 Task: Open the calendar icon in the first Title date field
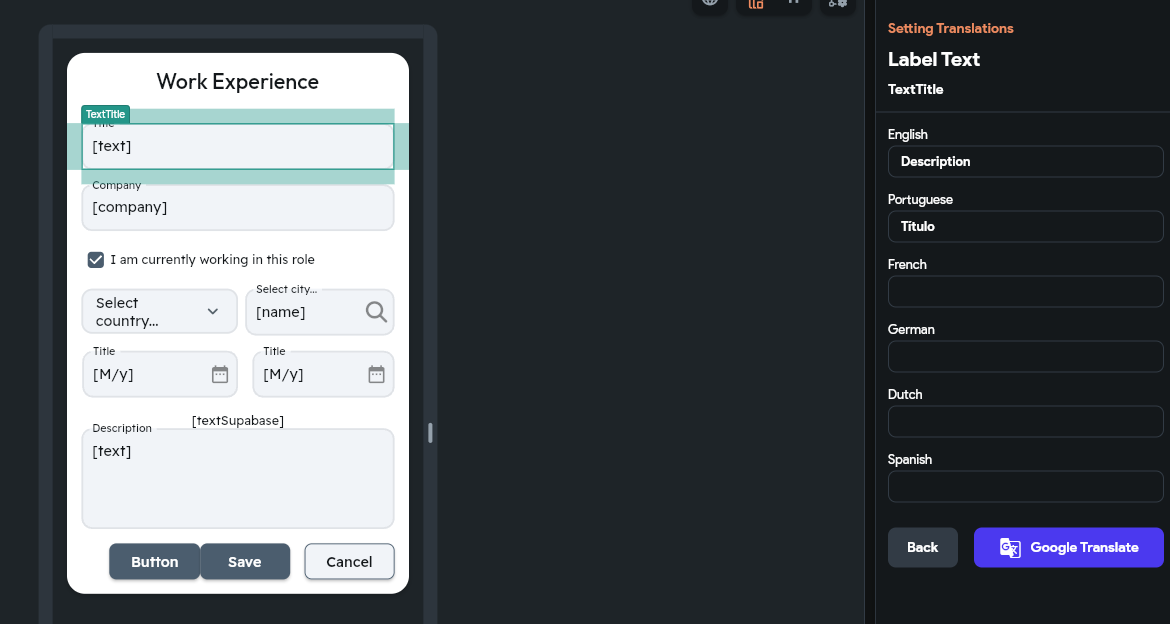click(x=219, y=374)
